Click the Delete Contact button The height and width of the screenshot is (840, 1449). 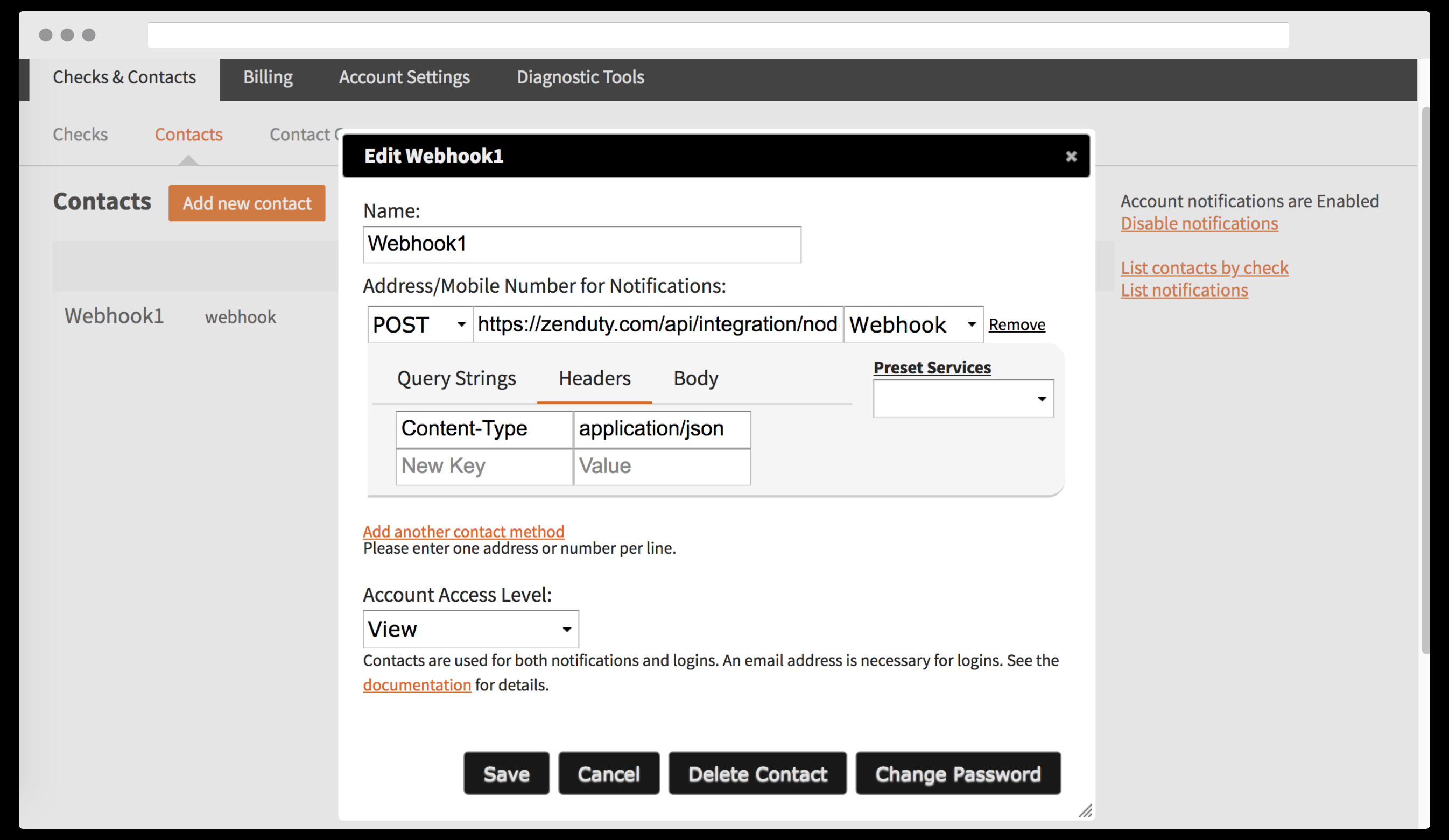tap(757, 774)
